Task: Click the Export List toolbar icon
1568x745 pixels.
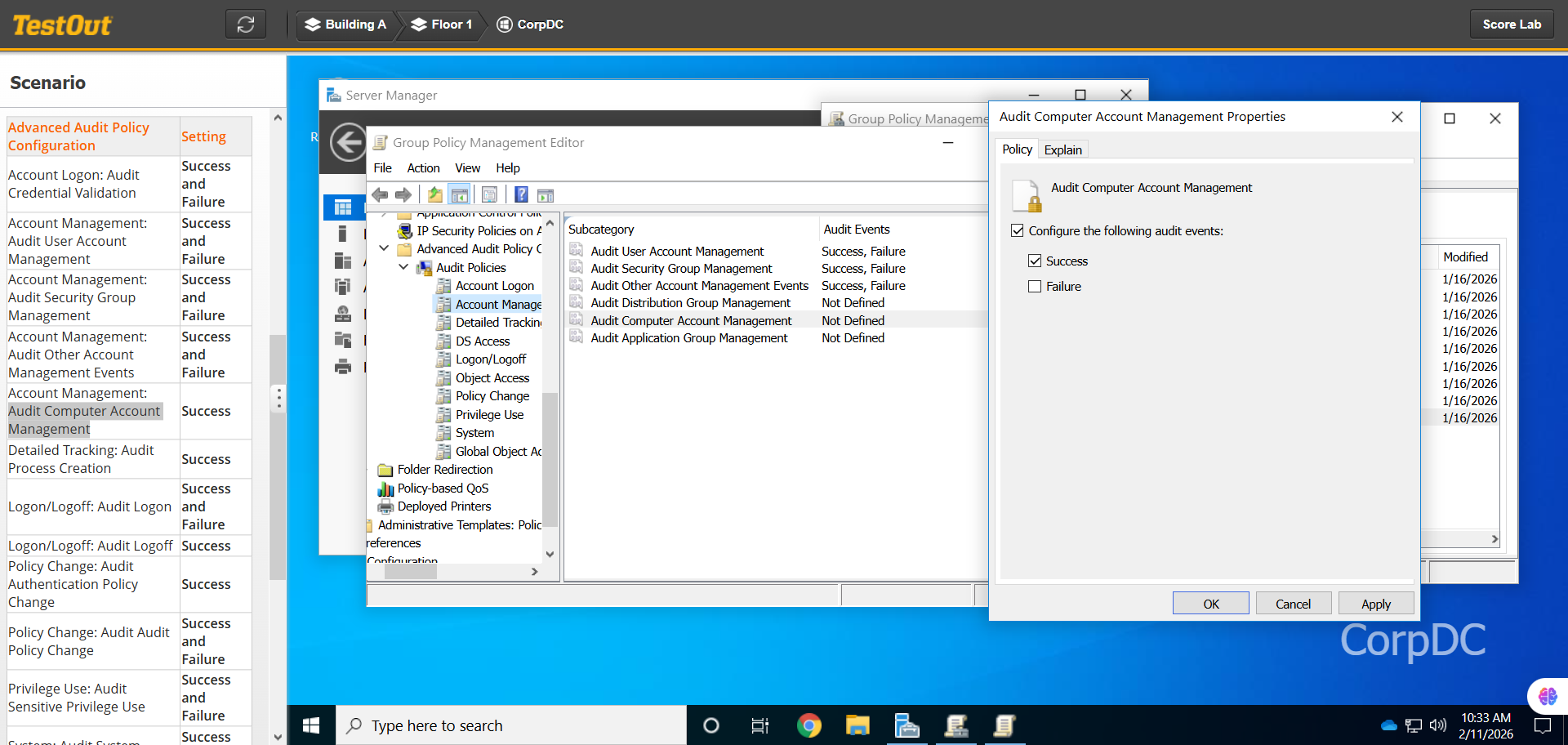Action: (489, 195)
